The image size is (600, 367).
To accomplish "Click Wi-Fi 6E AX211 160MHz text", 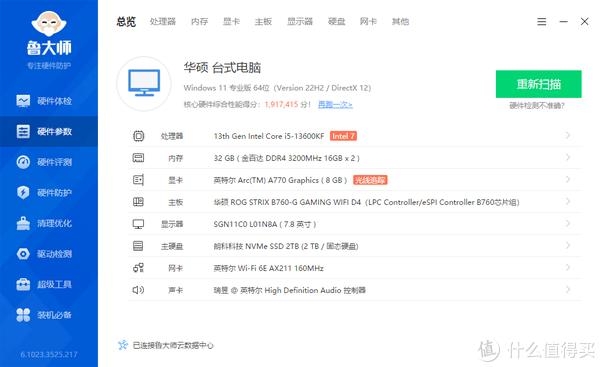I will pos(280,268).
